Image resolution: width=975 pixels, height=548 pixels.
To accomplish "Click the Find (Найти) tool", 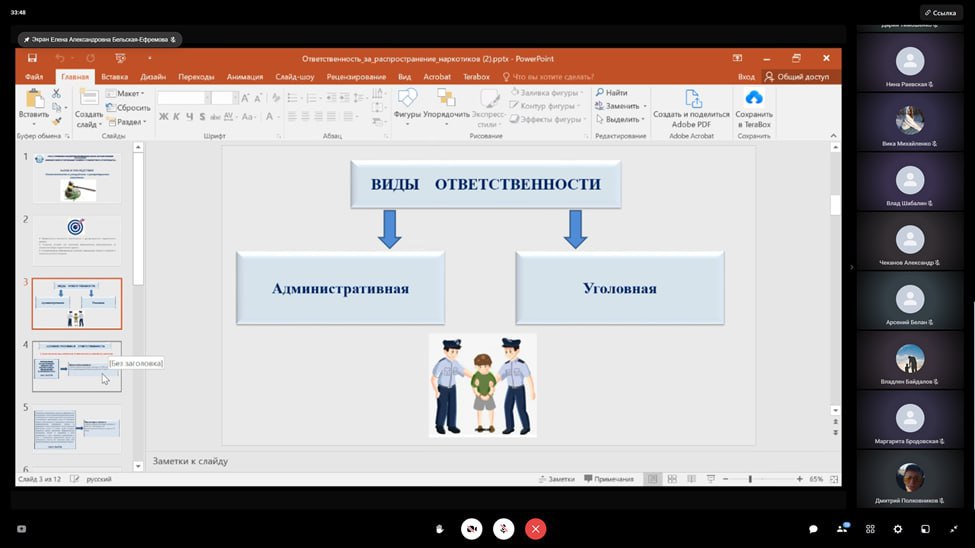I will [x=611, y=92].
